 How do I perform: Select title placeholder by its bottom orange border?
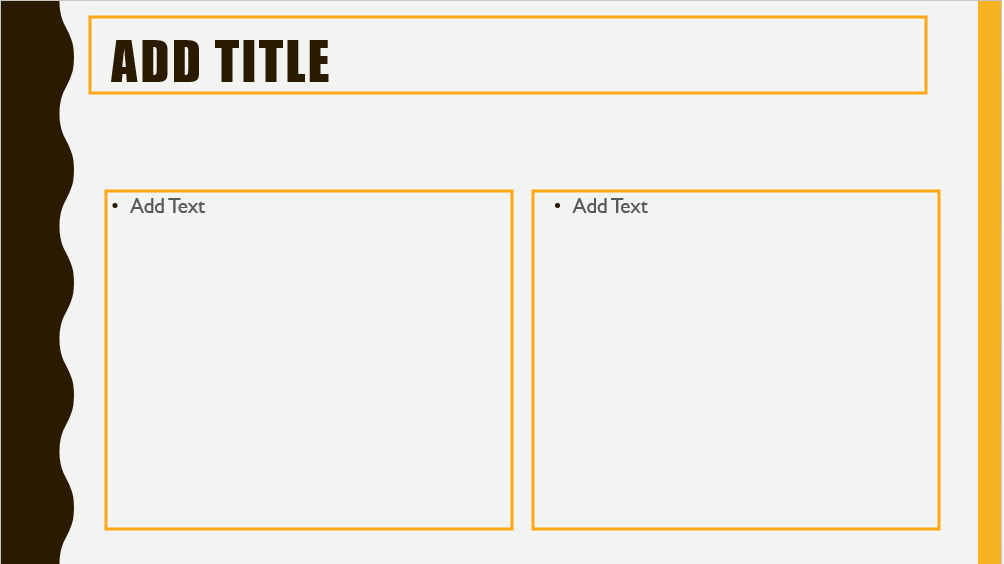point(508,93)
